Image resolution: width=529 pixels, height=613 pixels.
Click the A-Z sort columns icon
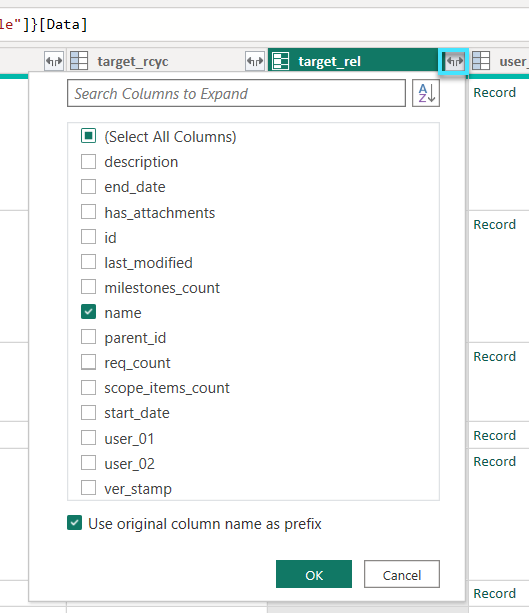click(x=426, y=93)
